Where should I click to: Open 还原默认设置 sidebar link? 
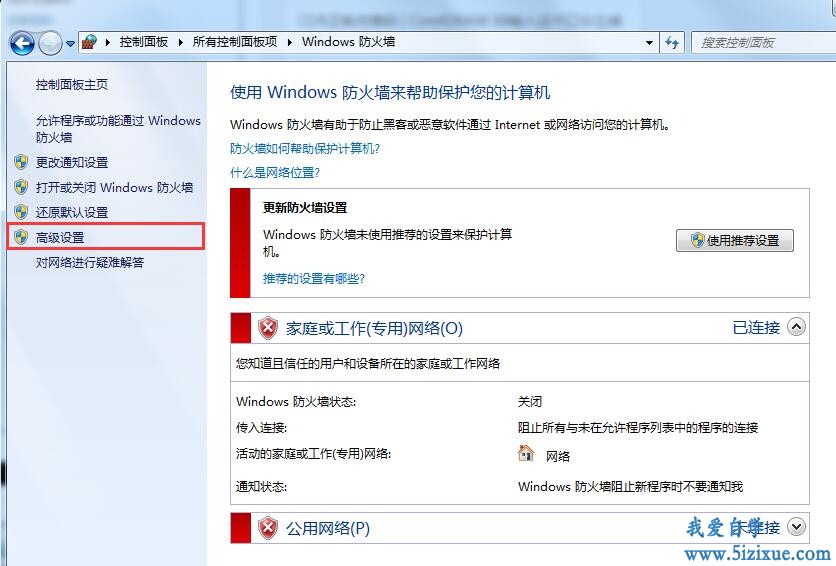click(x=72, y=213)
